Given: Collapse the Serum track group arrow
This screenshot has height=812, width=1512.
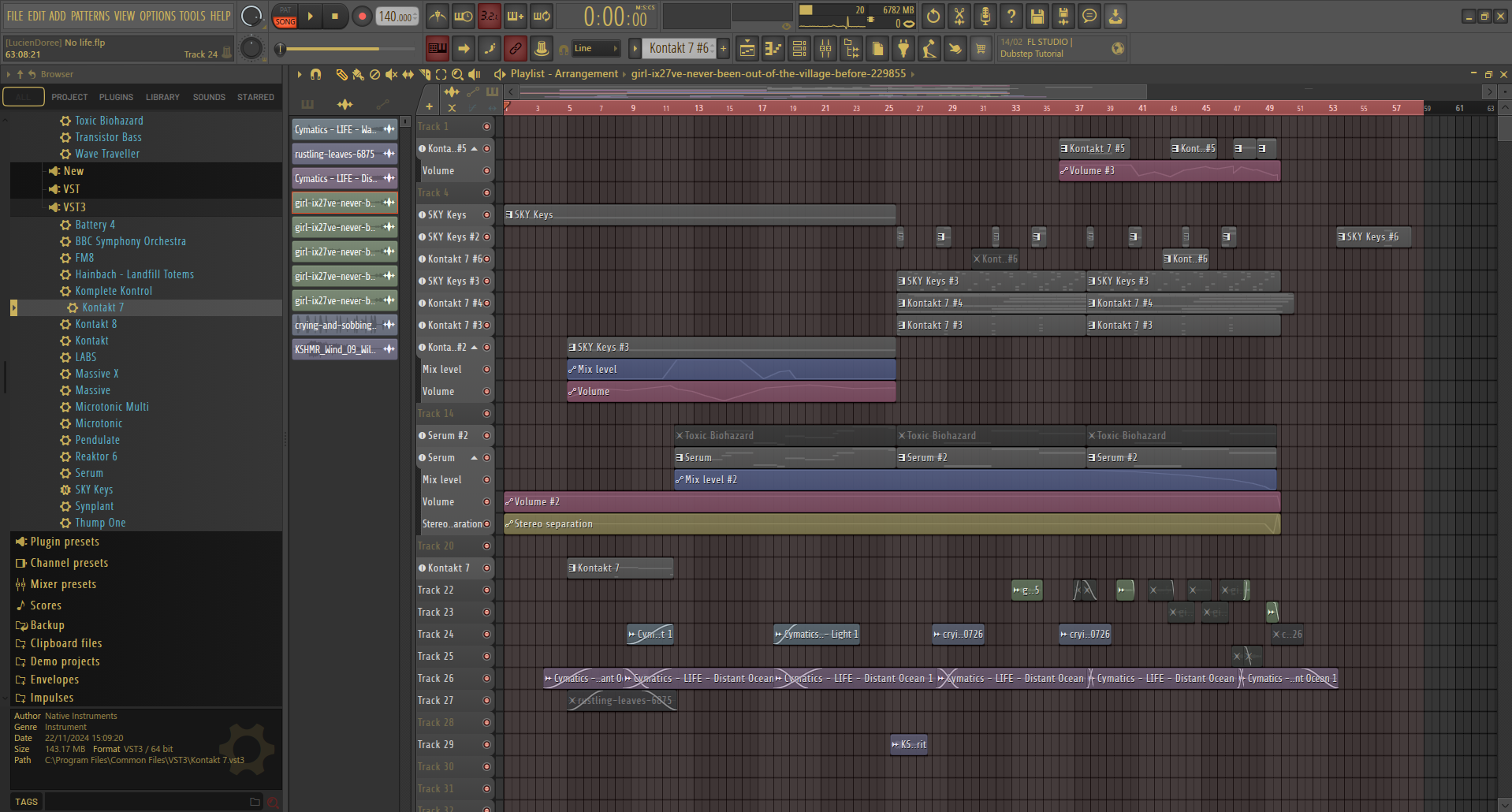Looking at the screenshot, I should tap(475, 457).
